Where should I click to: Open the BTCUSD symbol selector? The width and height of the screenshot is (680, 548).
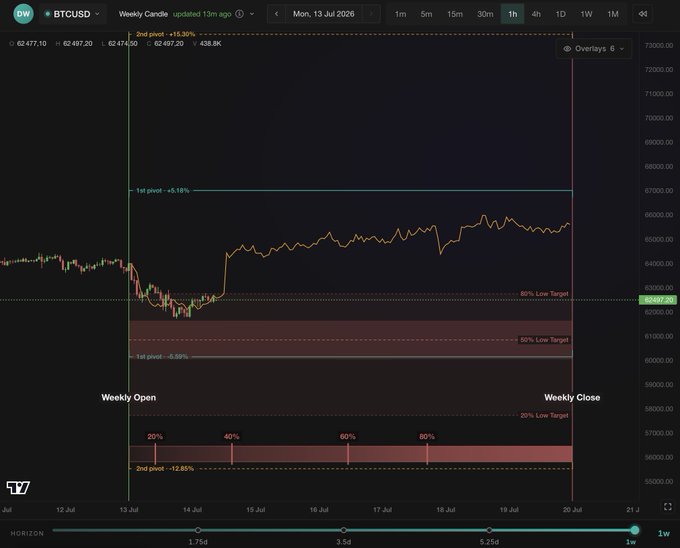click(x=72, y=14)
